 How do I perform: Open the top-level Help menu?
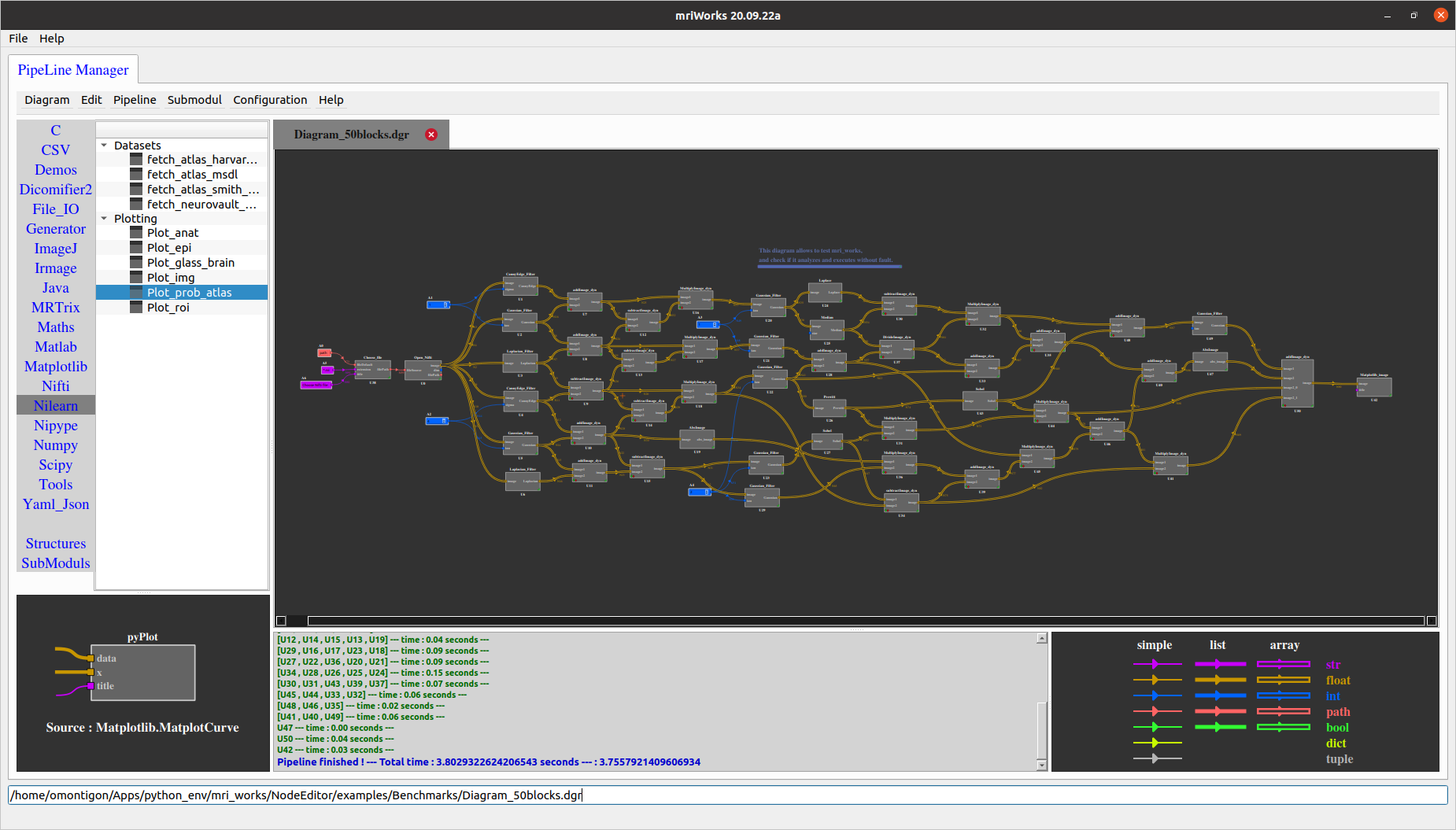pyautogui.click(x=52, y=39)
